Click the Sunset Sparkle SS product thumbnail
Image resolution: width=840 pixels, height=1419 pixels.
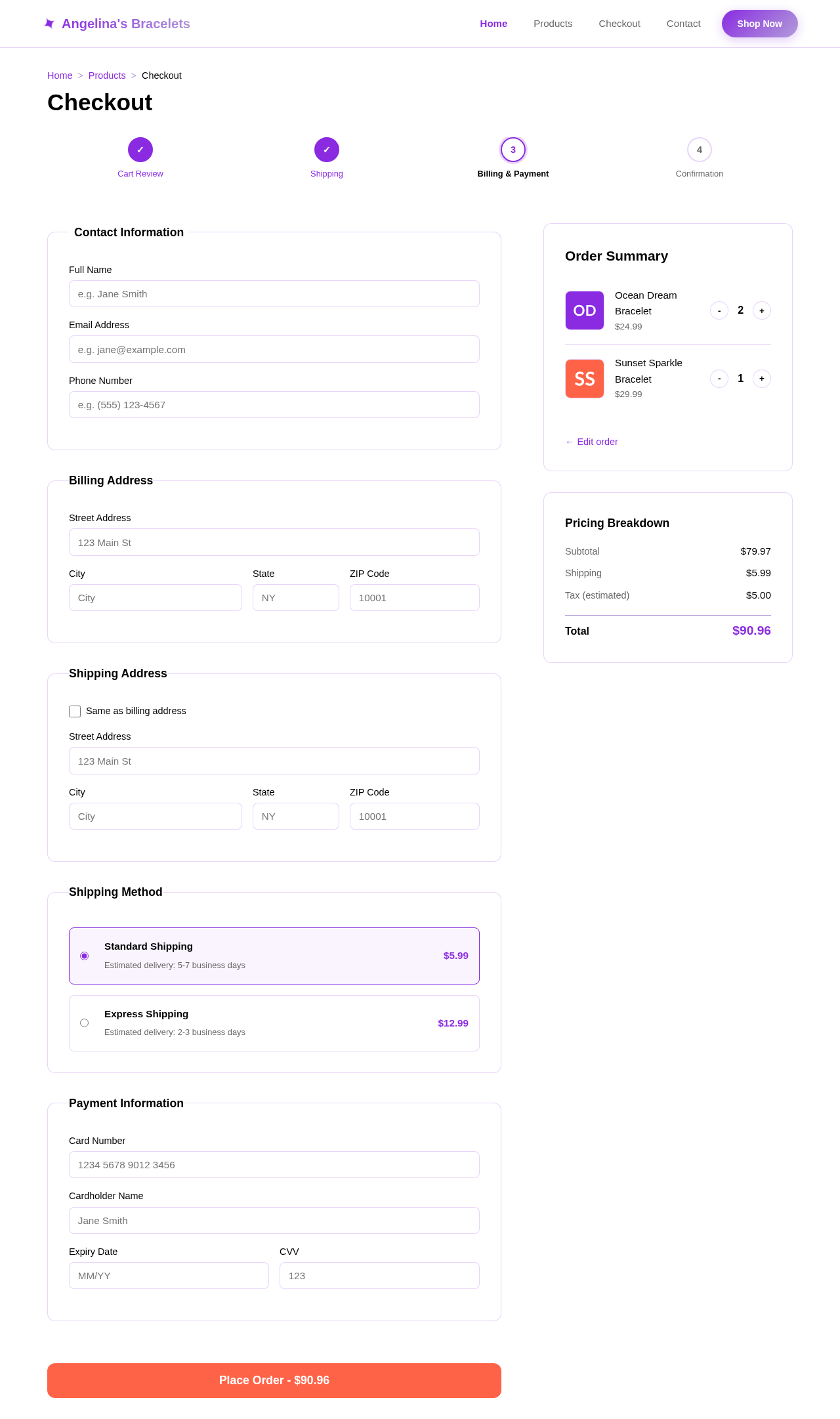(585, 379)
